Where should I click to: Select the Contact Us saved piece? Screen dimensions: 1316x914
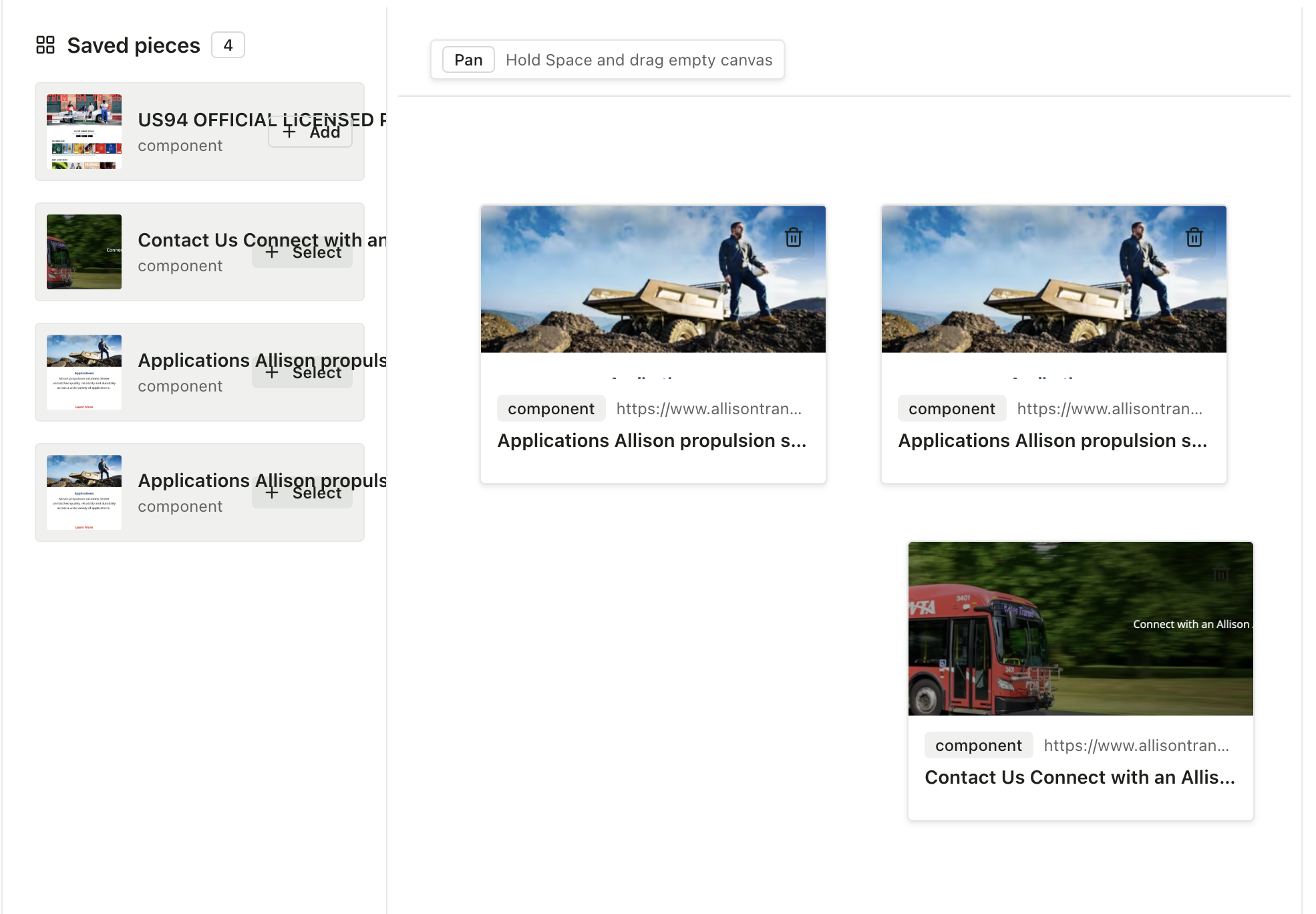(x=303, y=252)
